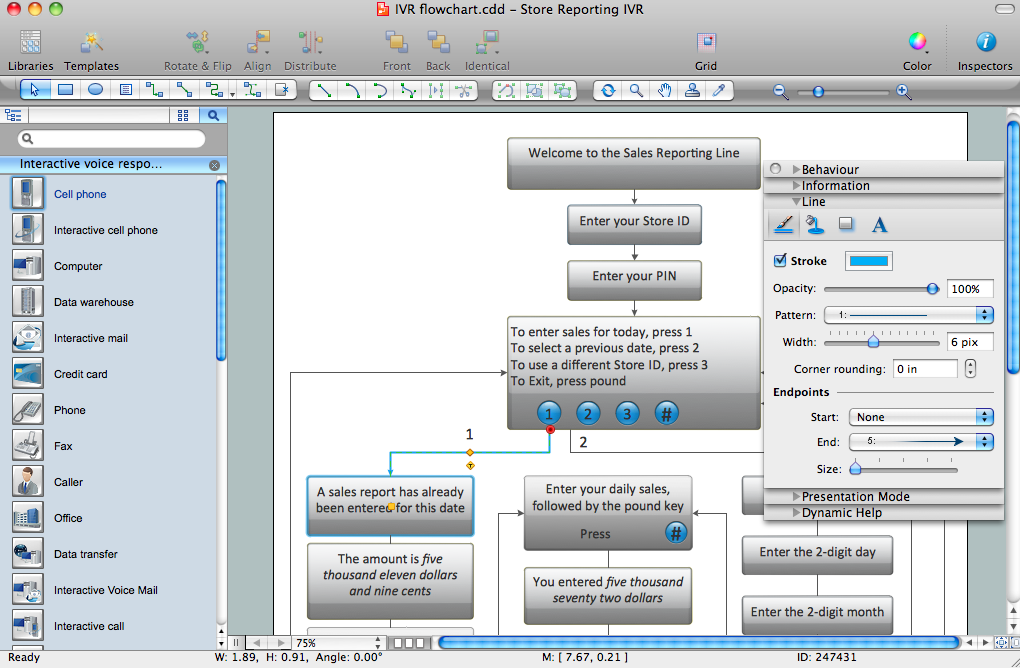
Task: Click the zoom in magnifier icon
Action: 904,92
